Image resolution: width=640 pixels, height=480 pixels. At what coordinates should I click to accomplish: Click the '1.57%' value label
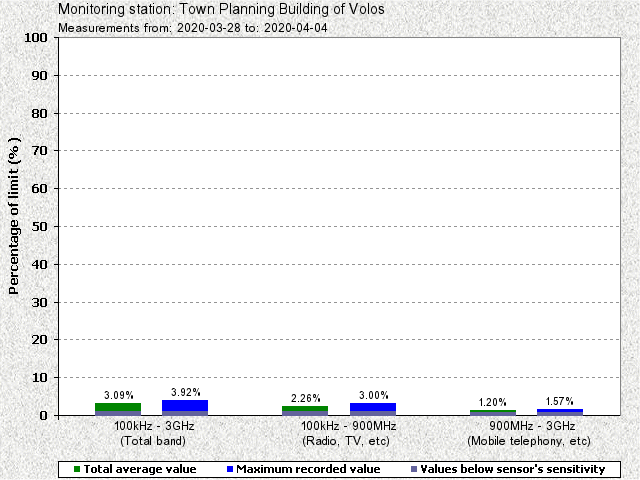(559, 401)
